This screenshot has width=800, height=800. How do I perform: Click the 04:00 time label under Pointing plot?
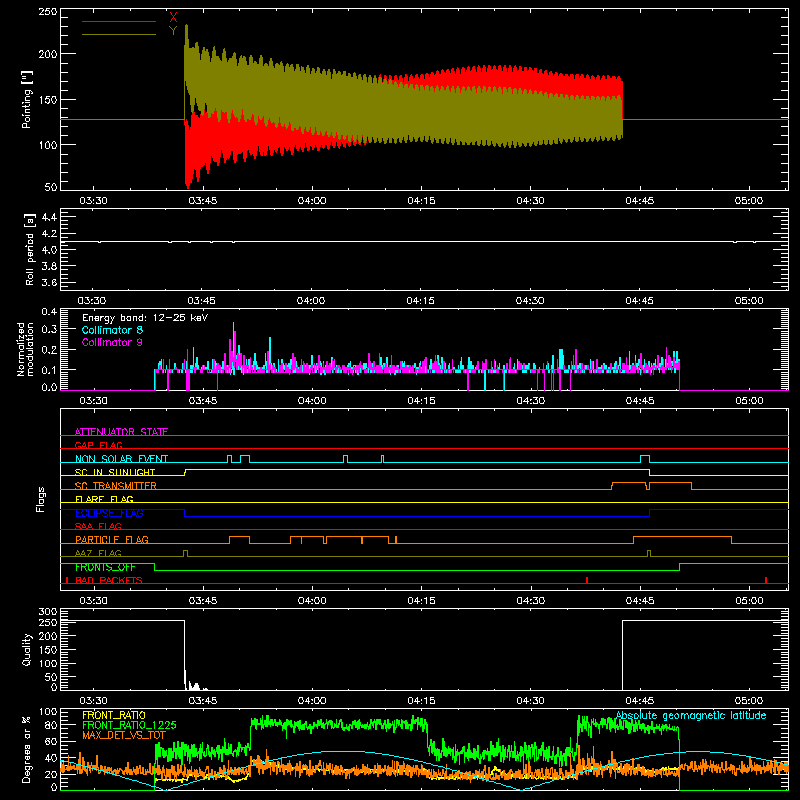click(x=312, y=201)
